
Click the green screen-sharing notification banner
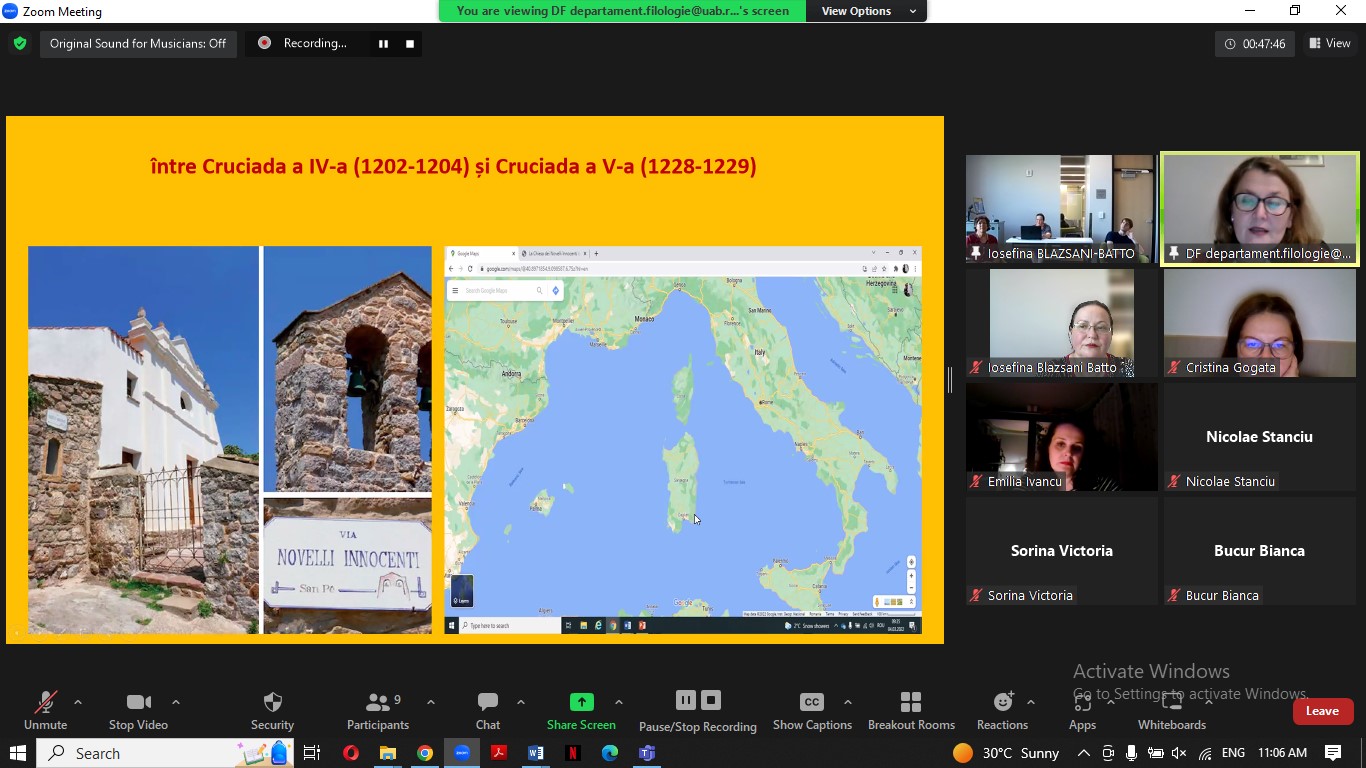coord(622,11)
